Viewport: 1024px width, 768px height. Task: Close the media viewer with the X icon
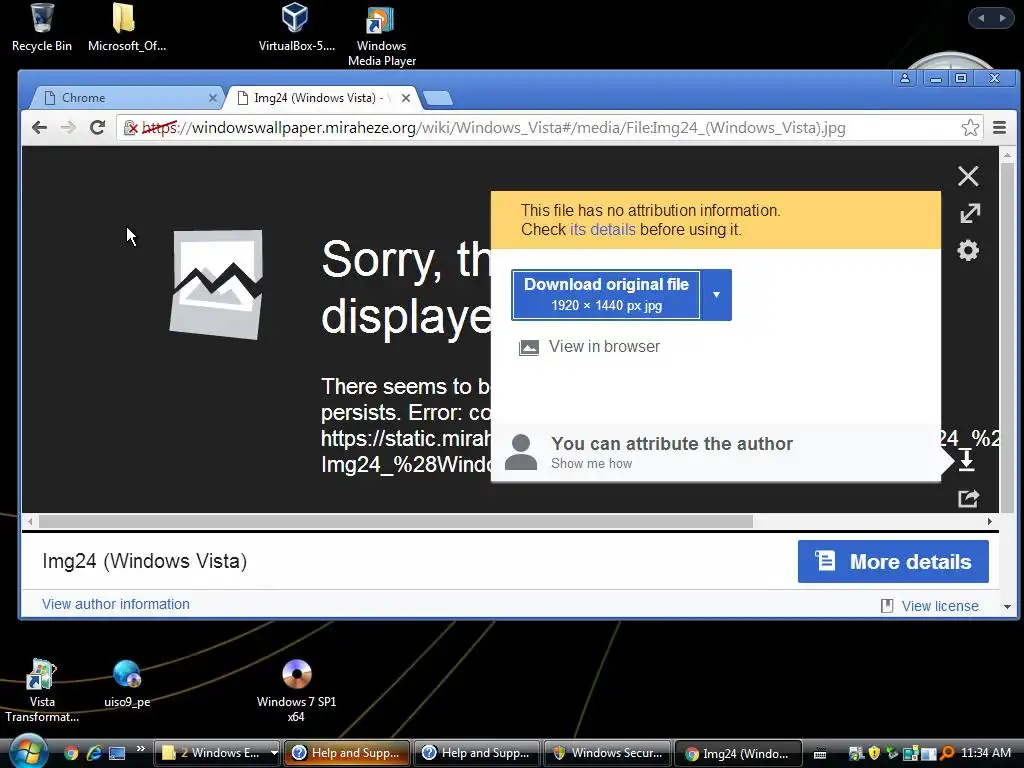pos(968,176)
